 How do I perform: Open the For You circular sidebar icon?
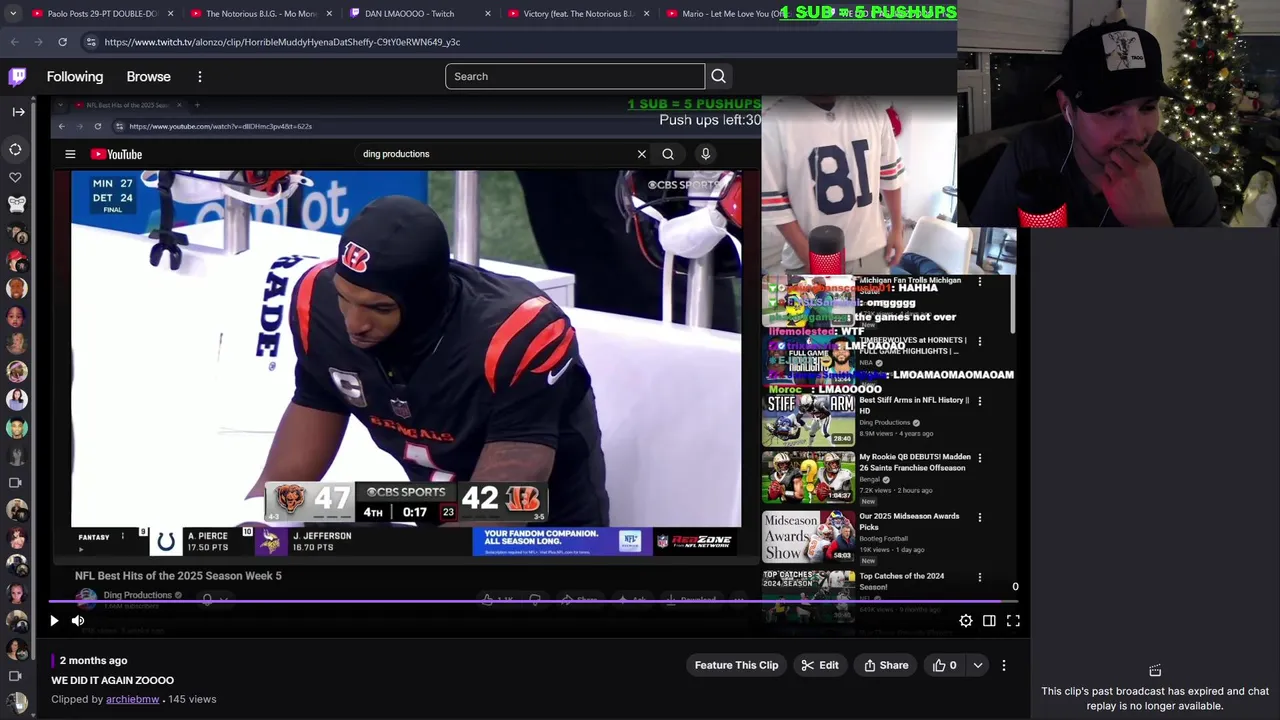tap(16, 150)
